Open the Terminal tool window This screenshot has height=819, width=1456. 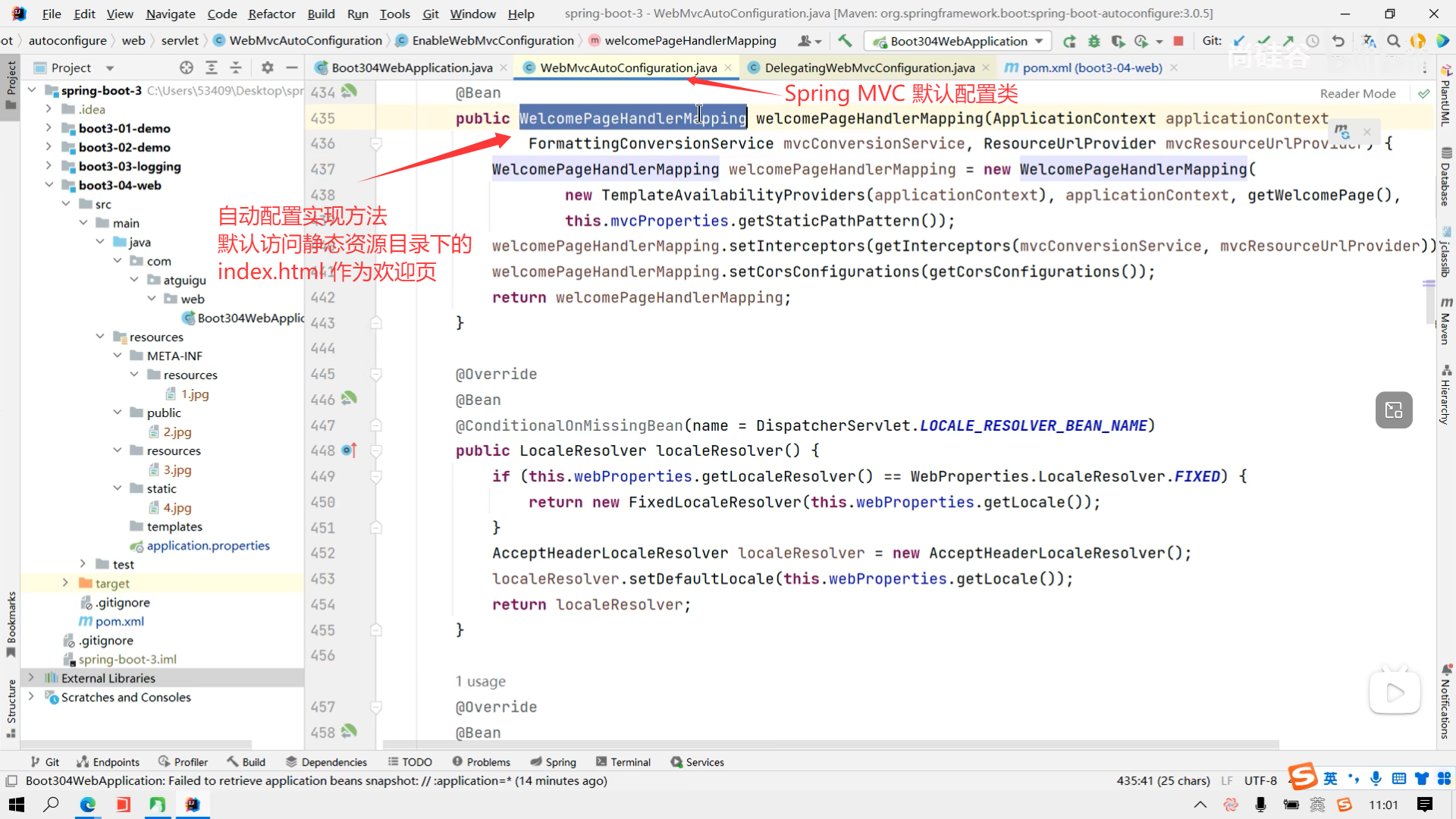coord(623,762)
